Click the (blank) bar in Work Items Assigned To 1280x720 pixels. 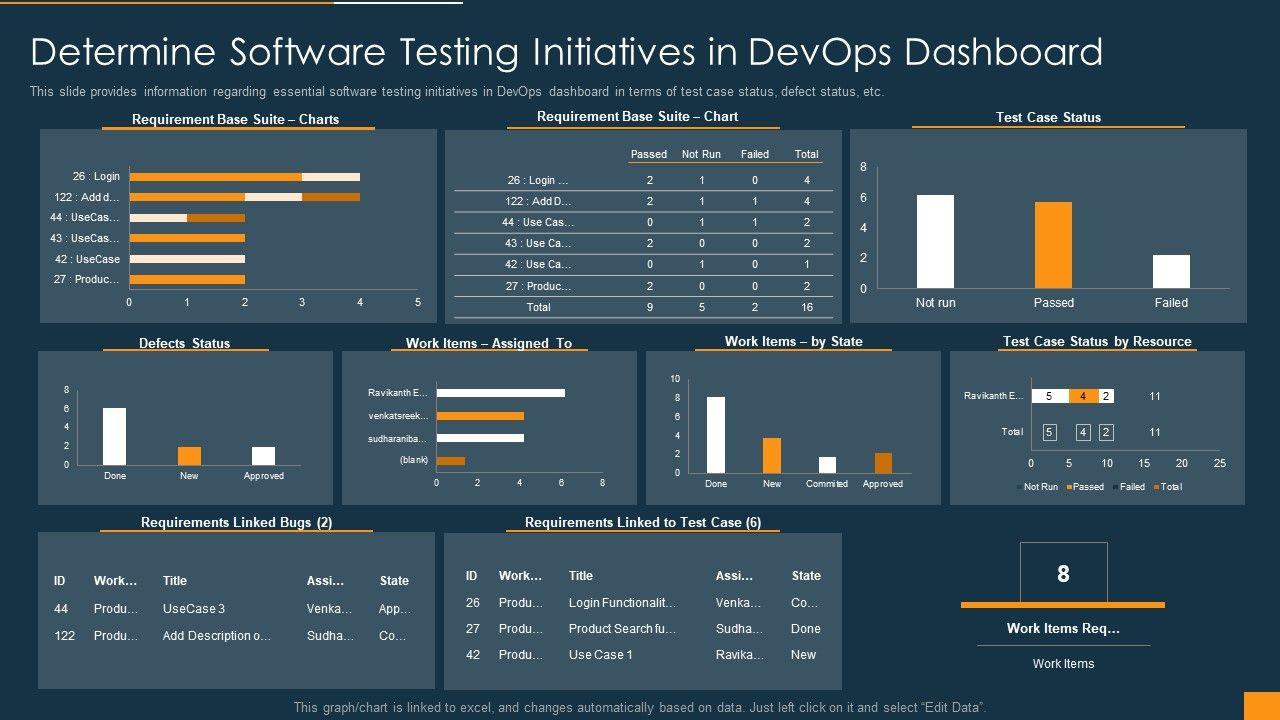(451, 461)
